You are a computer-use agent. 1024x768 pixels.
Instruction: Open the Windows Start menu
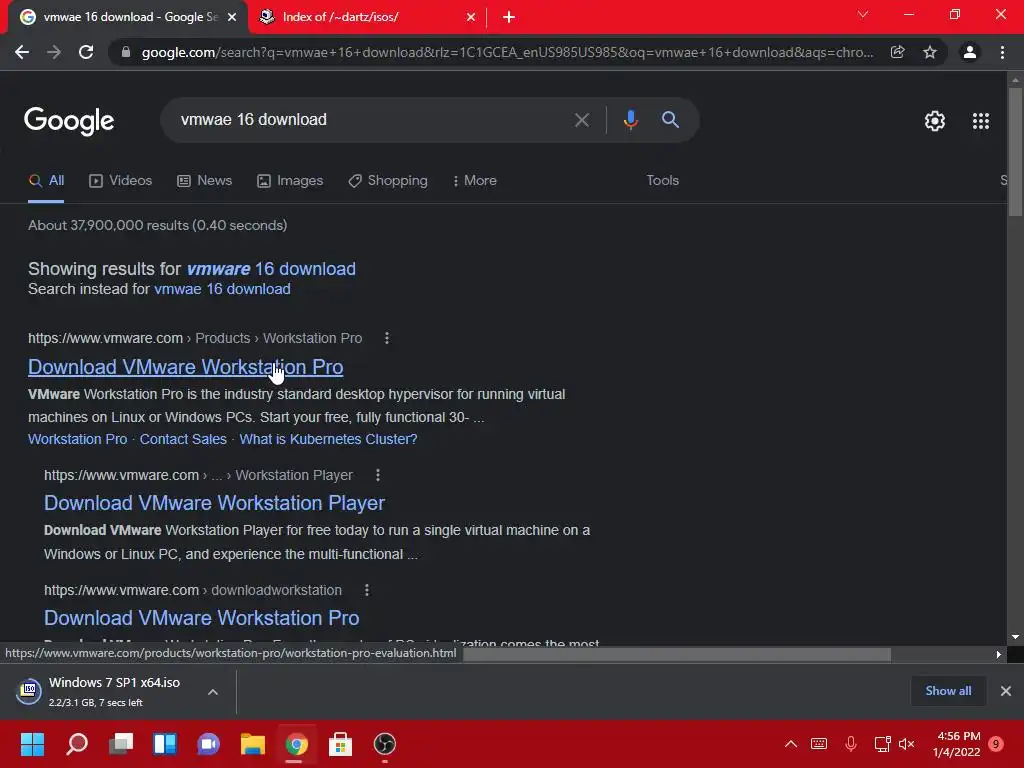click(x=32, y=744)
